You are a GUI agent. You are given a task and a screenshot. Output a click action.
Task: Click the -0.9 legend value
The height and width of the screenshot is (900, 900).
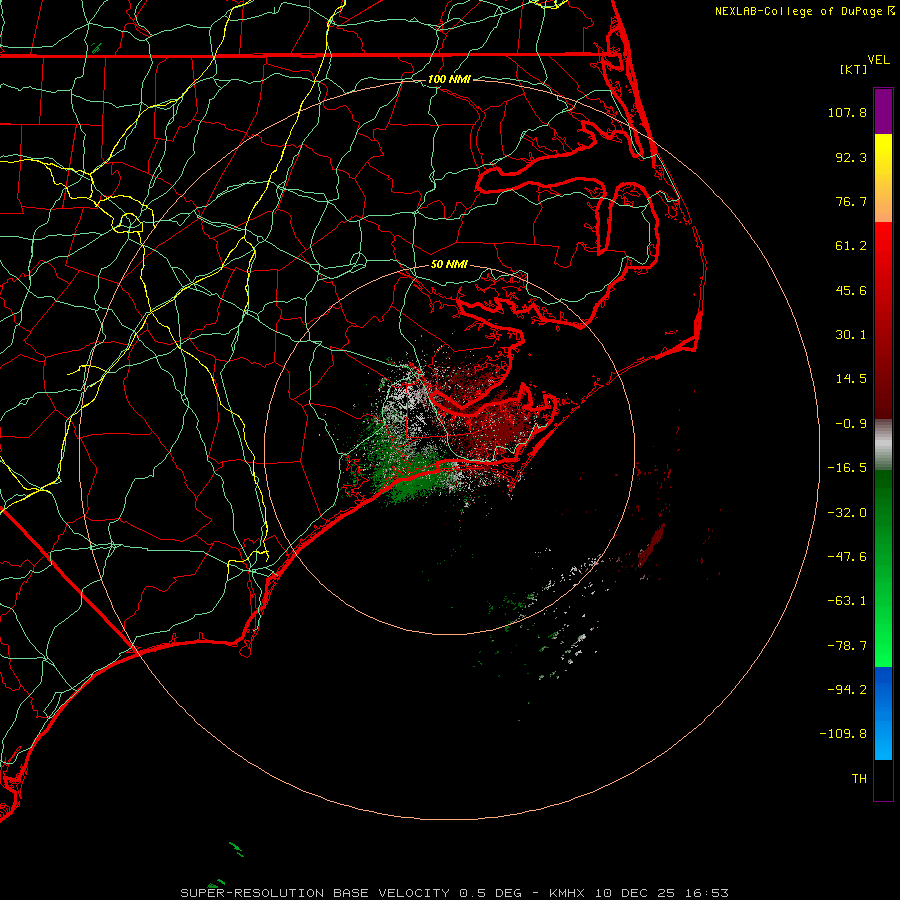click(x=851, y=424)
